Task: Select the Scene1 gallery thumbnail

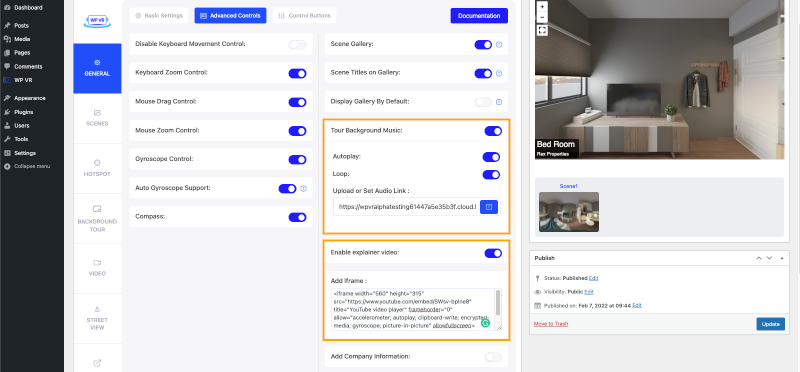Action: pos(569,211)
